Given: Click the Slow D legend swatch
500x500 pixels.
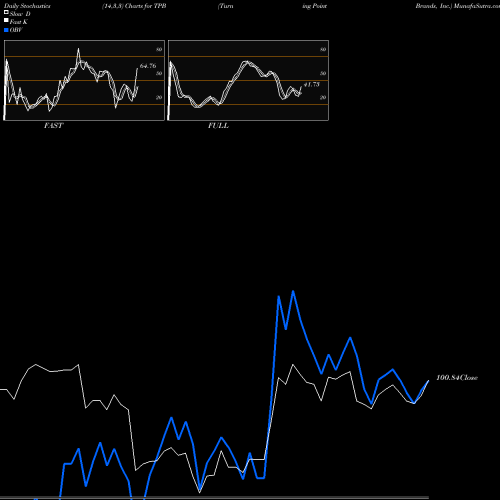Looking at the screenshot, I should click(x=6, y=13).
